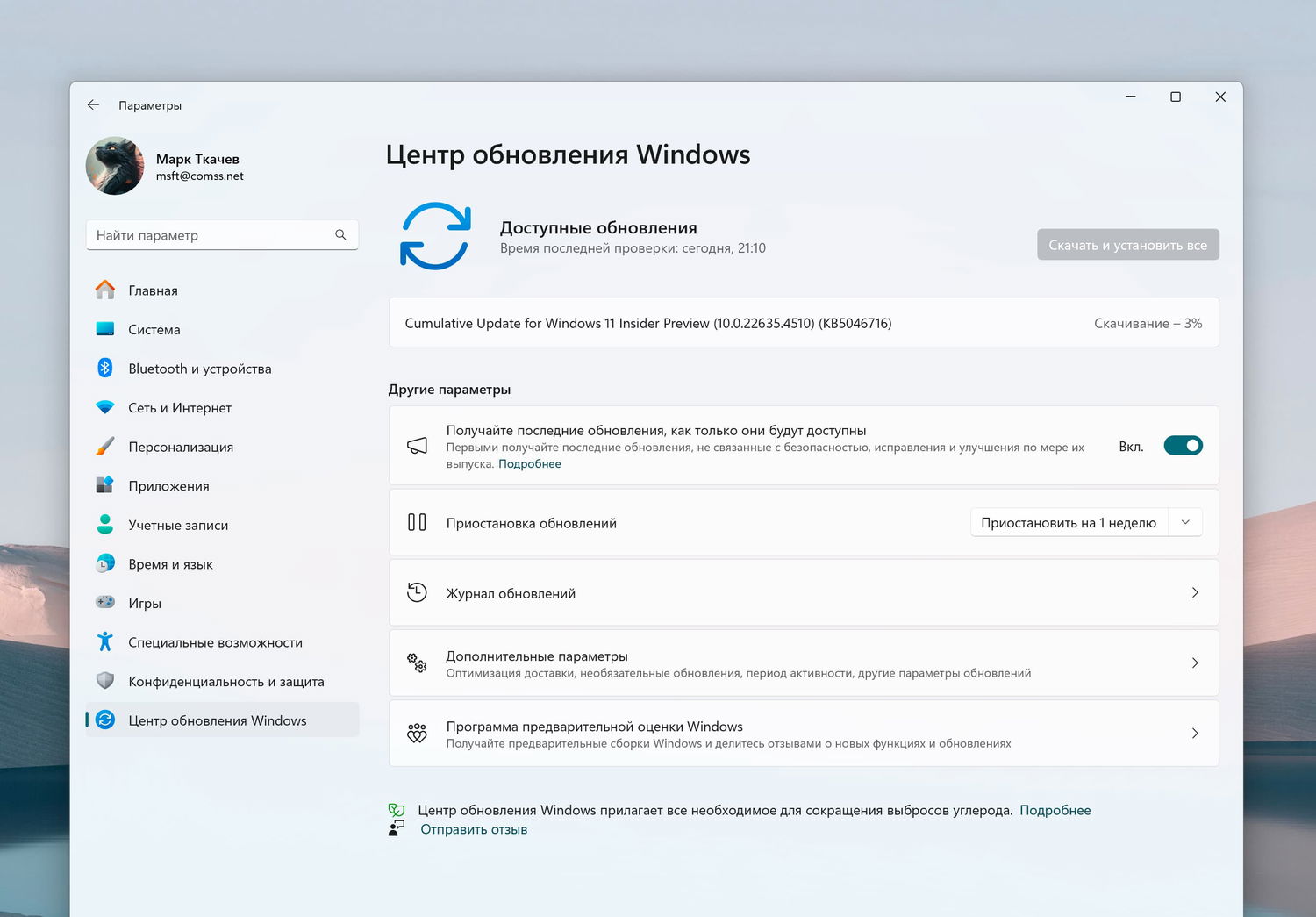This screenshot has height=917, width=1316.
Task: Click the Журнал обновлений history icon
Action: [x=418, y=592]
